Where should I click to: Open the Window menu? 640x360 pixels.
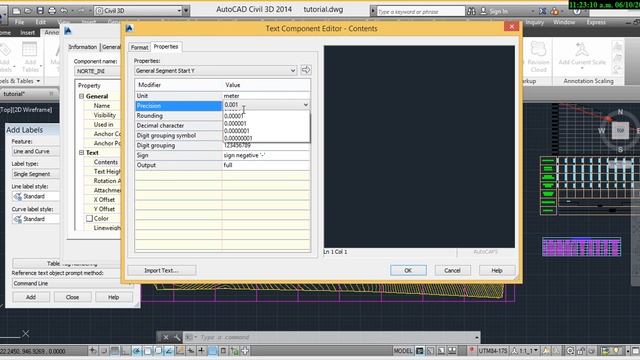coord(564,22)
